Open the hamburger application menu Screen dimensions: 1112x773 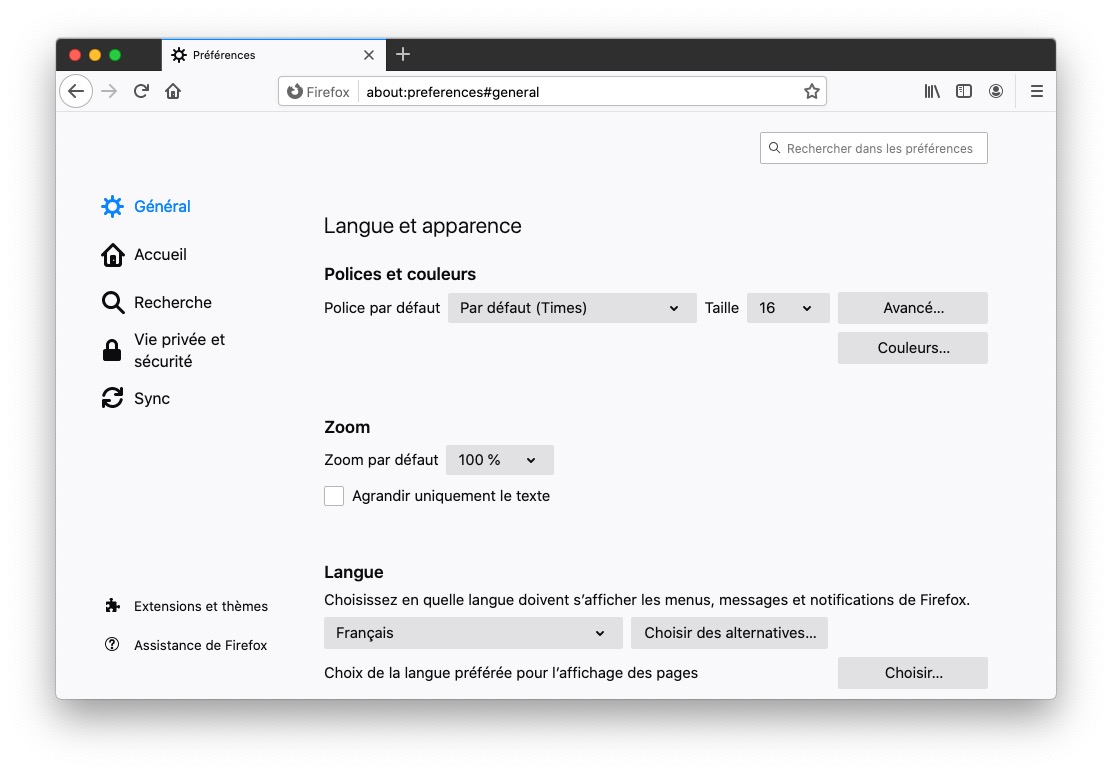1037,91
